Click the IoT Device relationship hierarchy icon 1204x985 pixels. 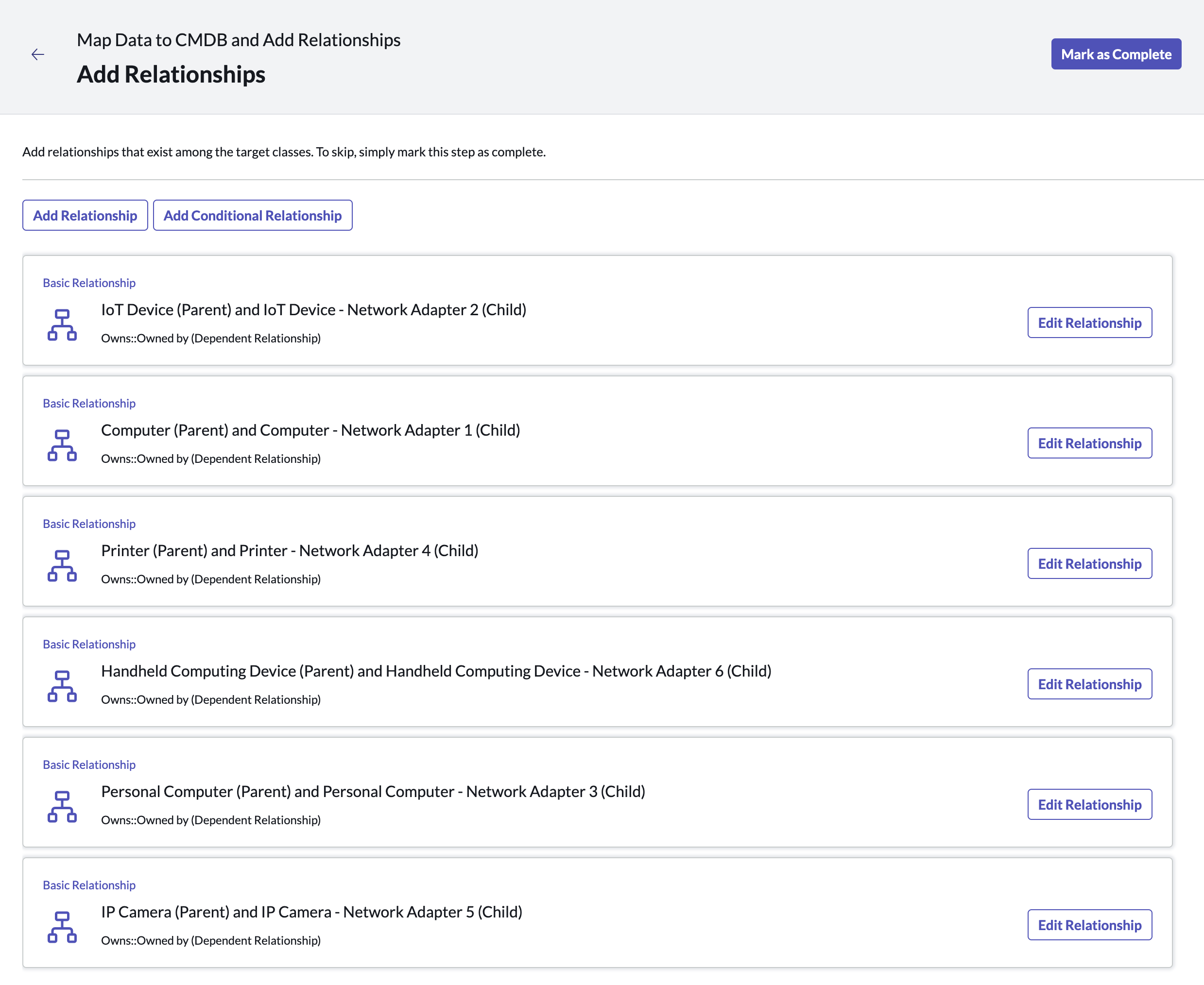(x=62, y=324)
